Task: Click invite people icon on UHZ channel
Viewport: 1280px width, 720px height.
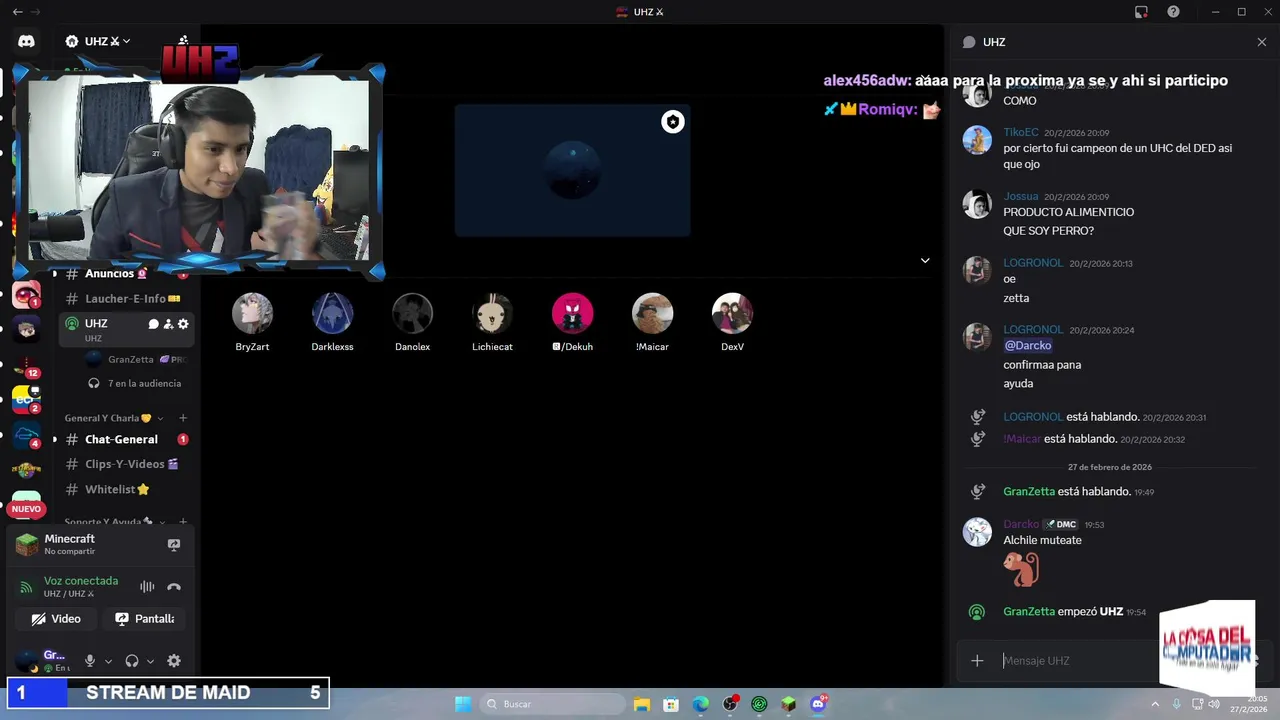Action: pyautogui.click(x=168, y=324)
